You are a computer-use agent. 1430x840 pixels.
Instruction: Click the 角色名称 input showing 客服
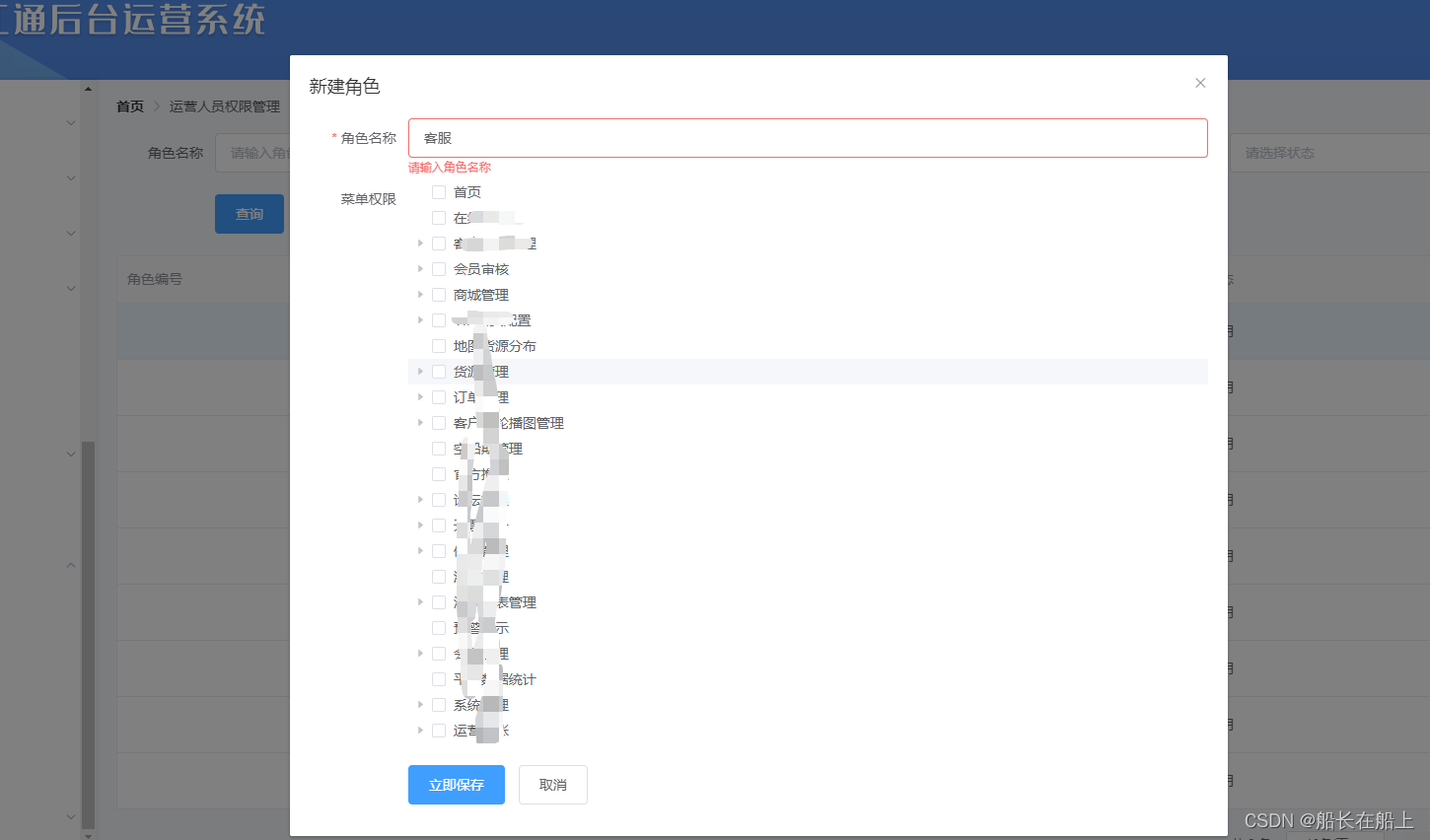pos(809,138)
